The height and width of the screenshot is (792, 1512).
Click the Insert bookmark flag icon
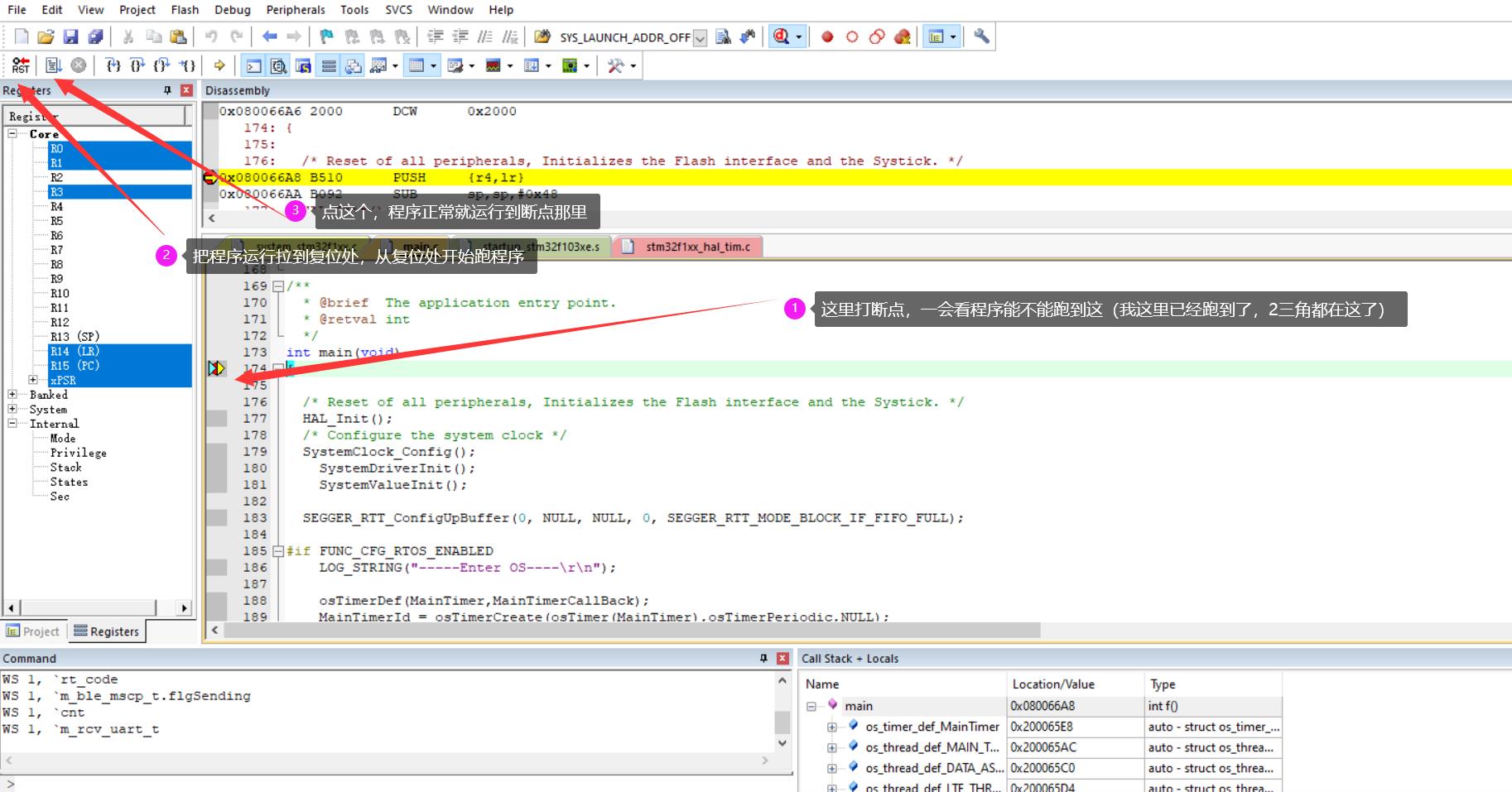327,36
